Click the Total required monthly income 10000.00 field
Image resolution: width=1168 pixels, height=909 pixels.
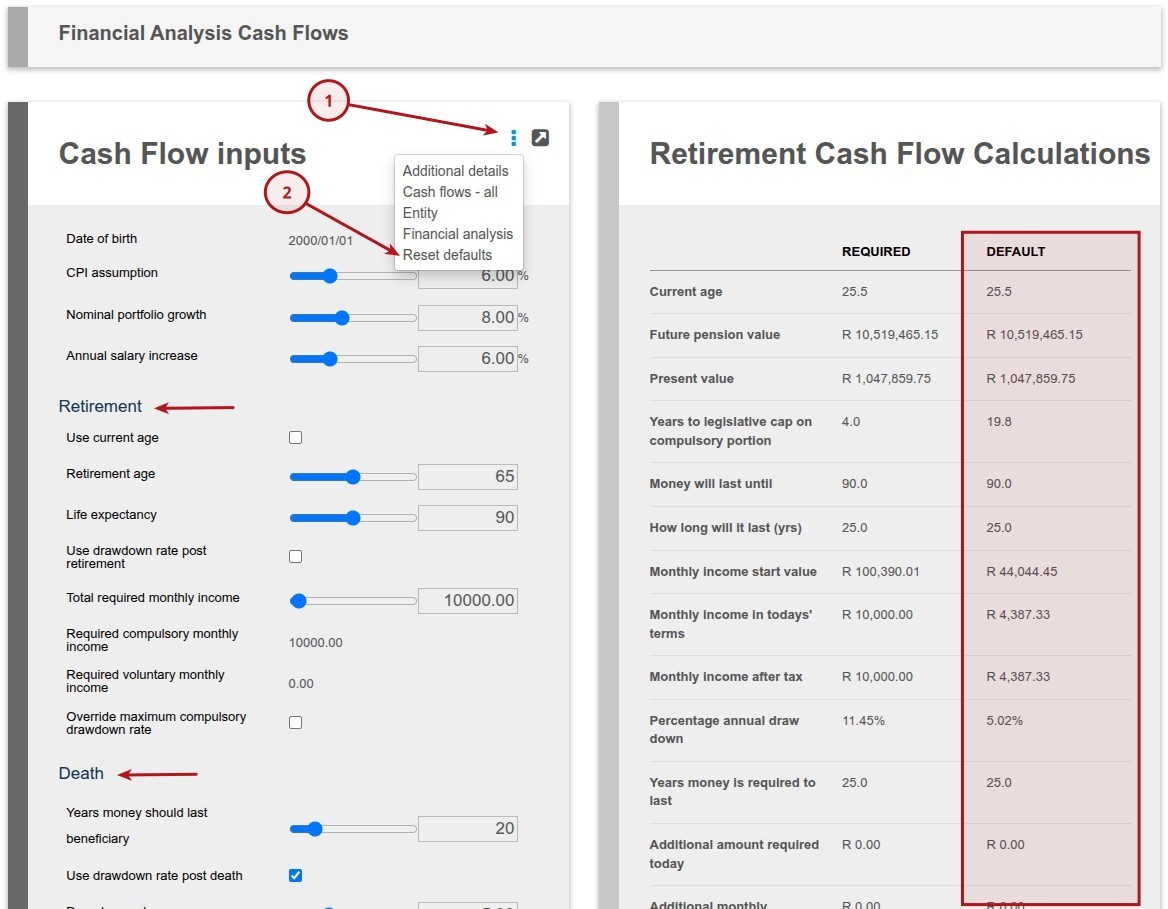[468, 601]
